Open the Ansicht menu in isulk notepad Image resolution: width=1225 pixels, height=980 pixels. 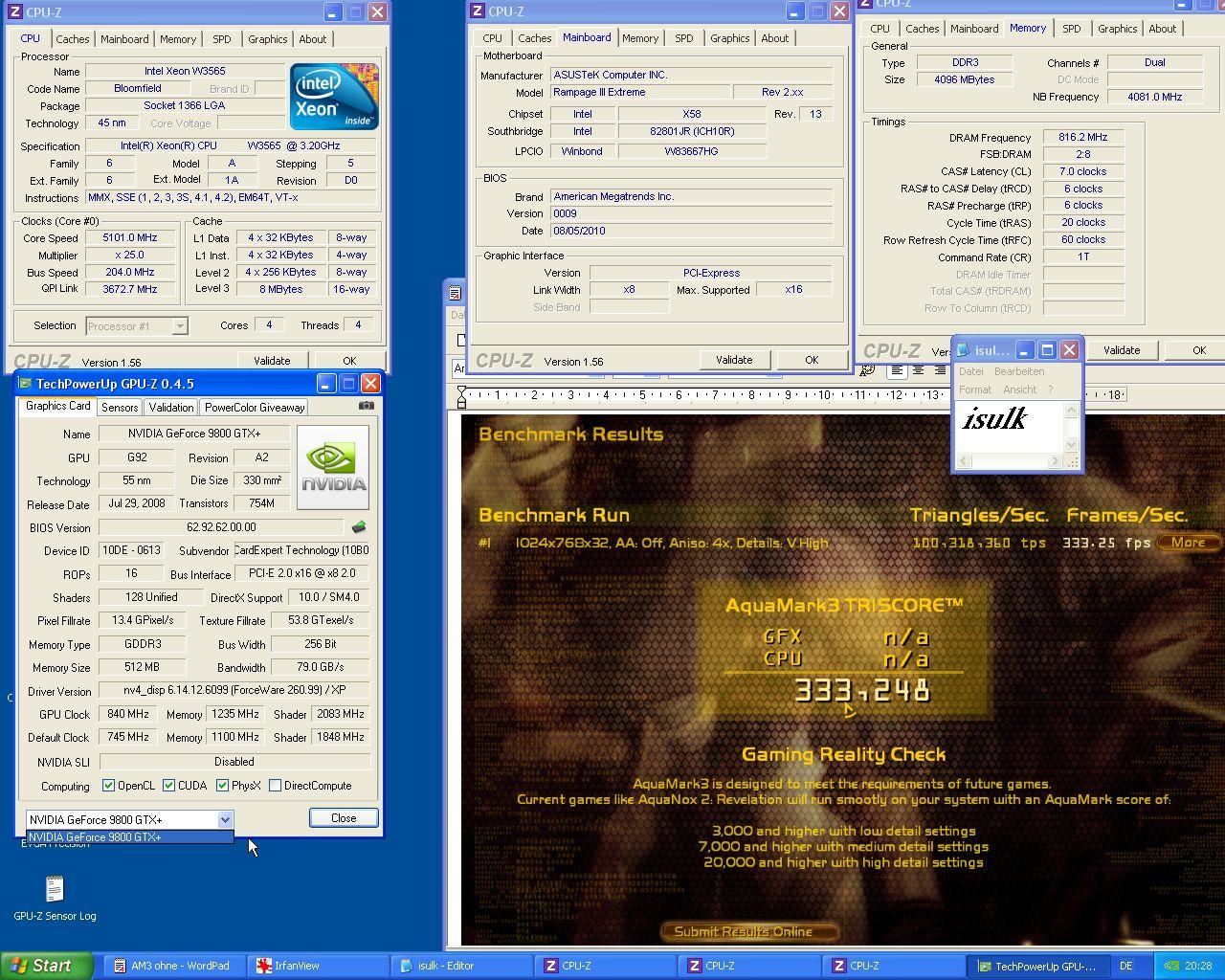(x=1019, y=390)
